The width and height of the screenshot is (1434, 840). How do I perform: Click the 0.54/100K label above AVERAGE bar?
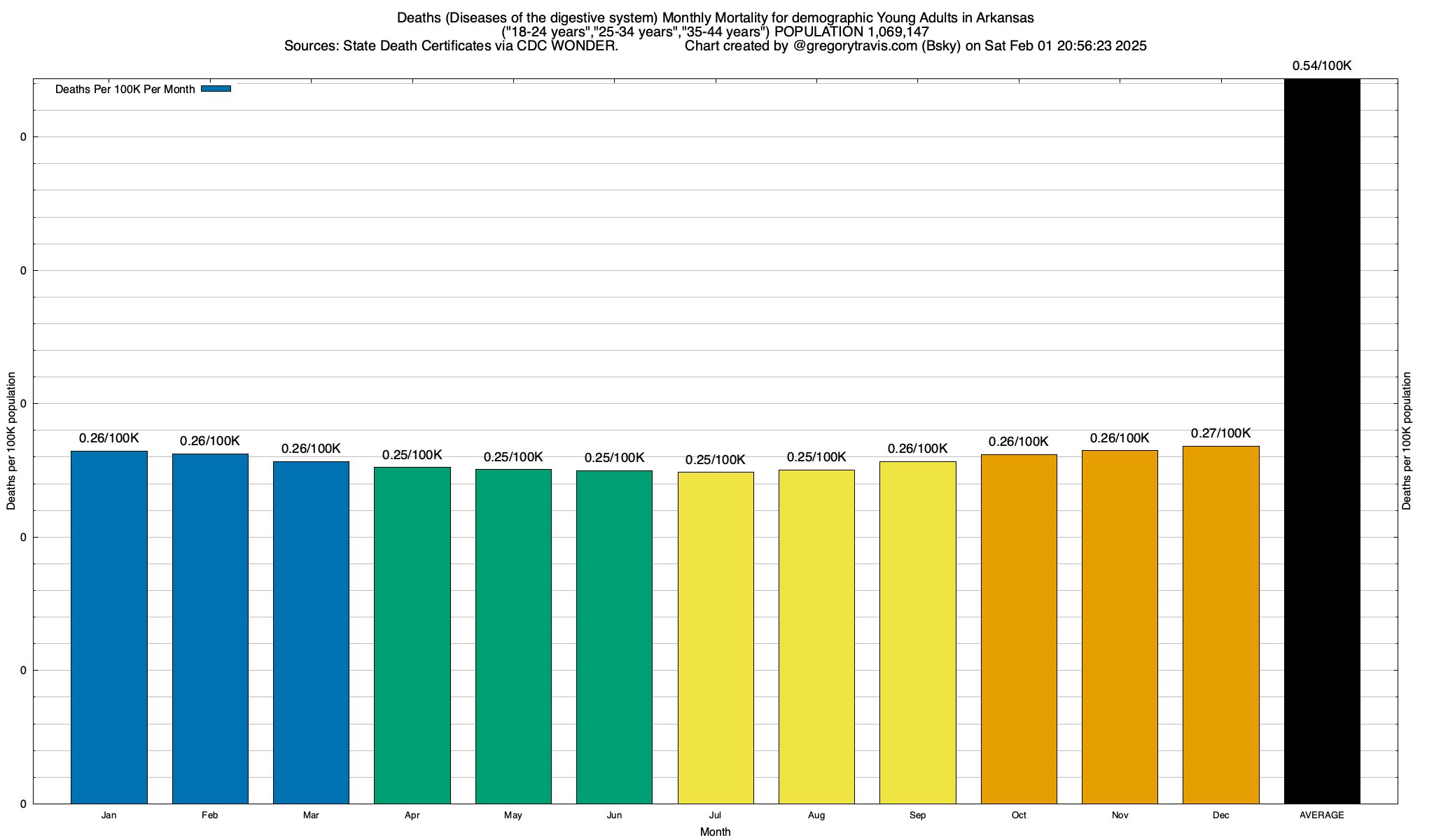1321,66
